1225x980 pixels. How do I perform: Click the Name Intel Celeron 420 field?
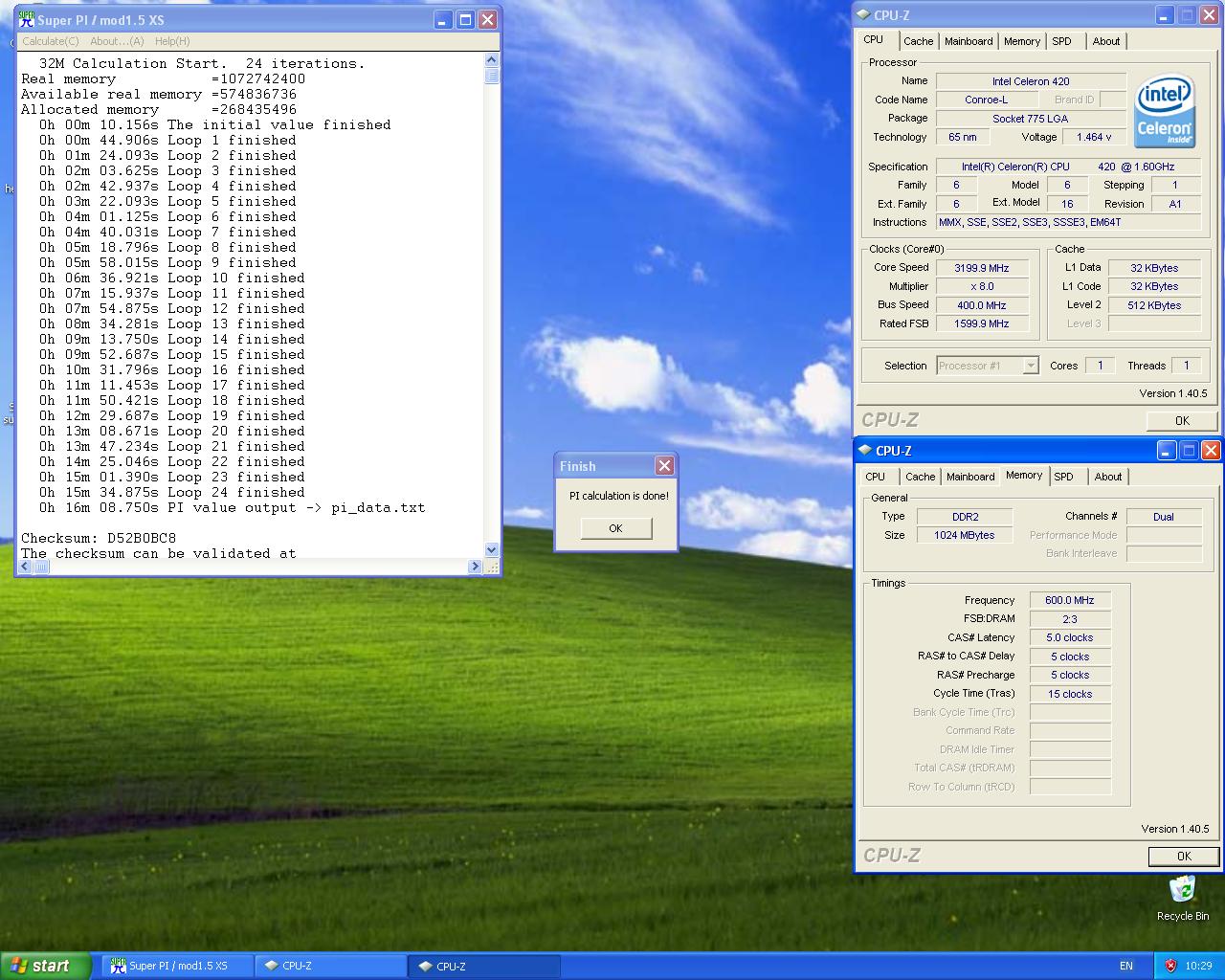(1031, 81)
